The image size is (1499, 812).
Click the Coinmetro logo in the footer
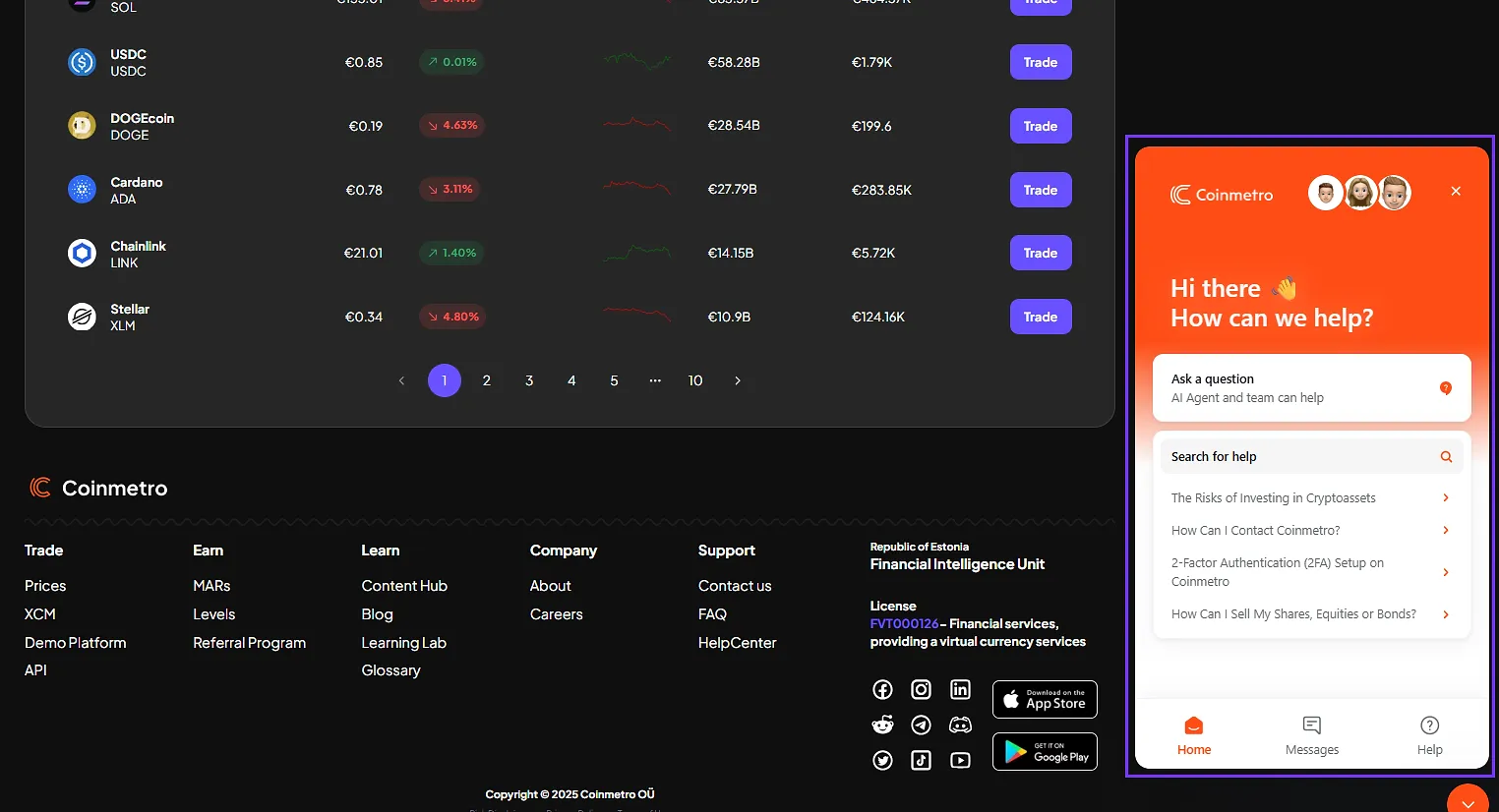click(x=98, y=488)
